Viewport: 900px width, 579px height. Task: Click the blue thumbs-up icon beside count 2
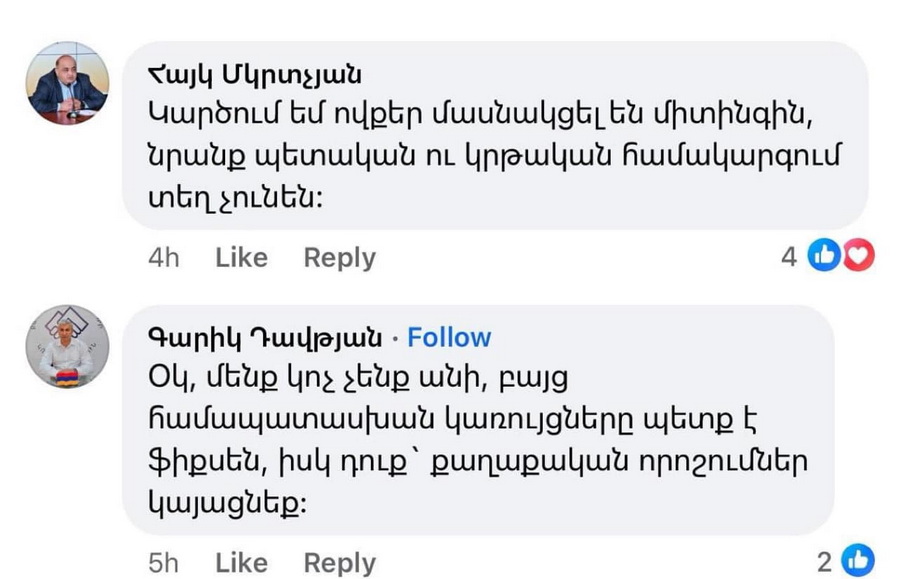point(858,561)
